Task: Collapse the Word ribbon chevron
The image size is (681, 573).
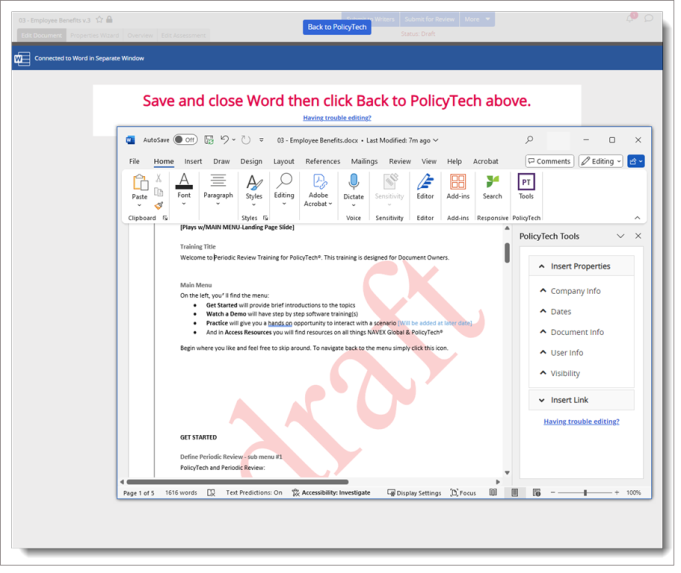Action: [x=637, y=218]
